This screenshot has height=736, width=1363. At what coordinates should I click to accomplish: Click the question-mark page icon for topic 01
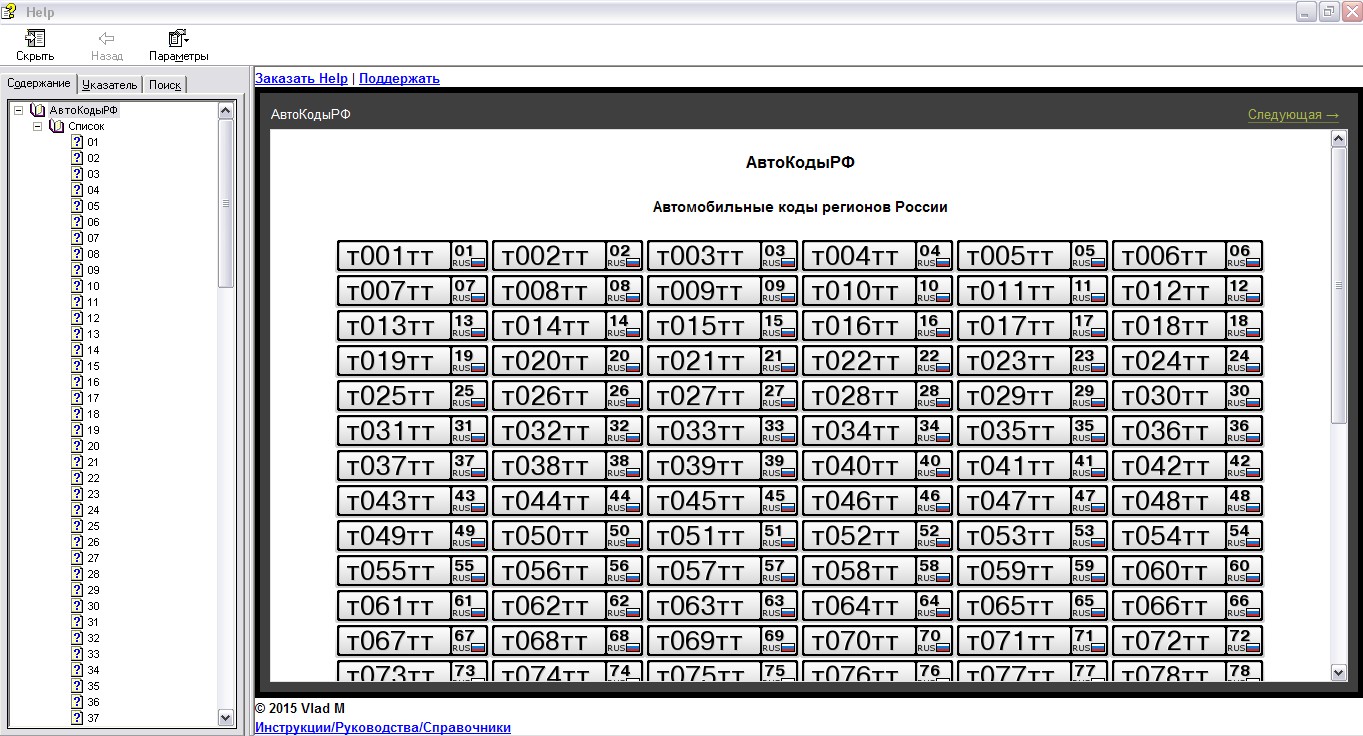pos(77,142)
